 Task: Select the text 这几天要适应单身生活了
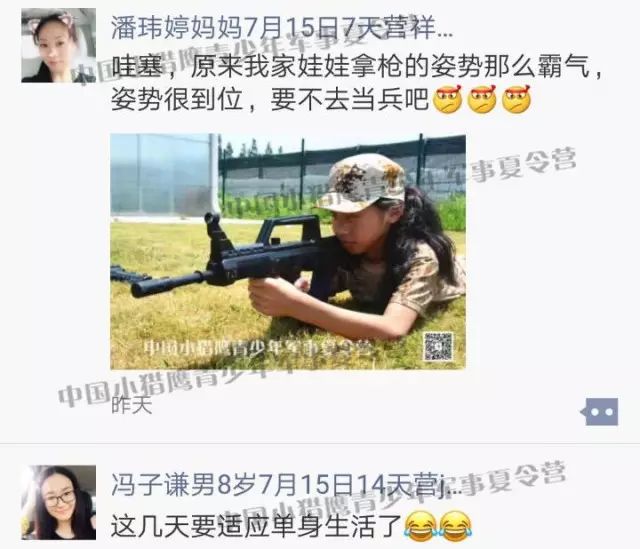pyautogui.click(x=256, y=526)
